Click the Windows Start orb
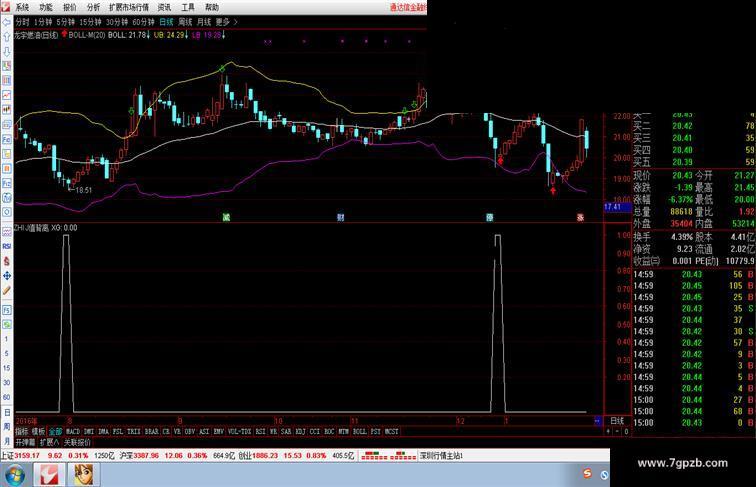Viewport: 756px width, 487px height. (x=14, y=474)
